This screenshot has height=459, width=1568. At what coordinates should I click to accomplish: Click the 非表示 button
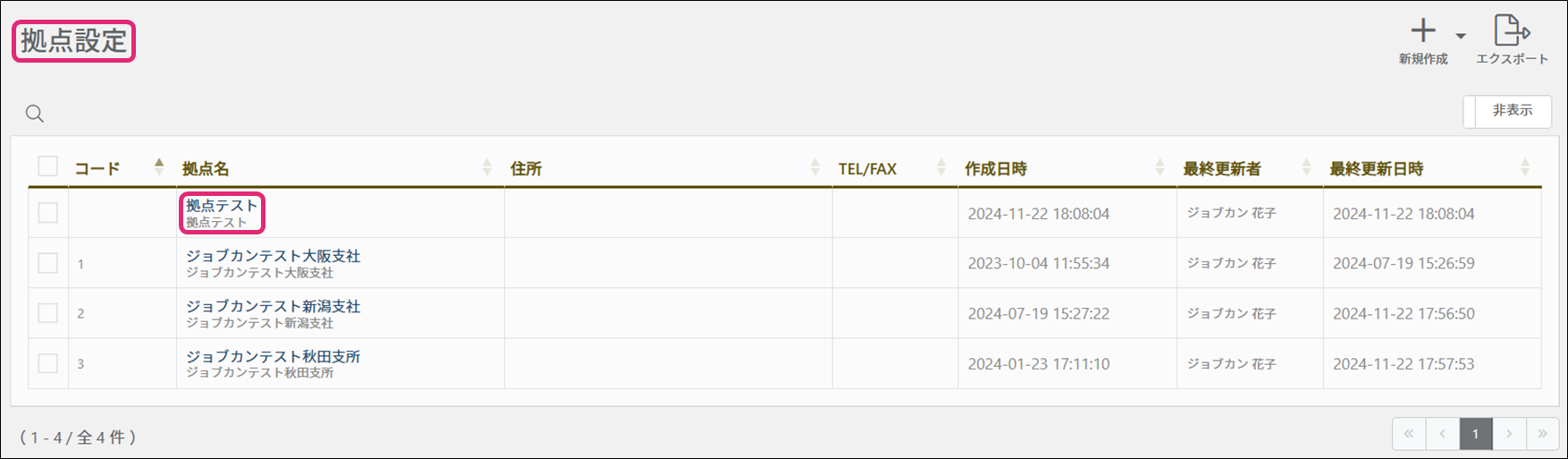coord(1512,111)
